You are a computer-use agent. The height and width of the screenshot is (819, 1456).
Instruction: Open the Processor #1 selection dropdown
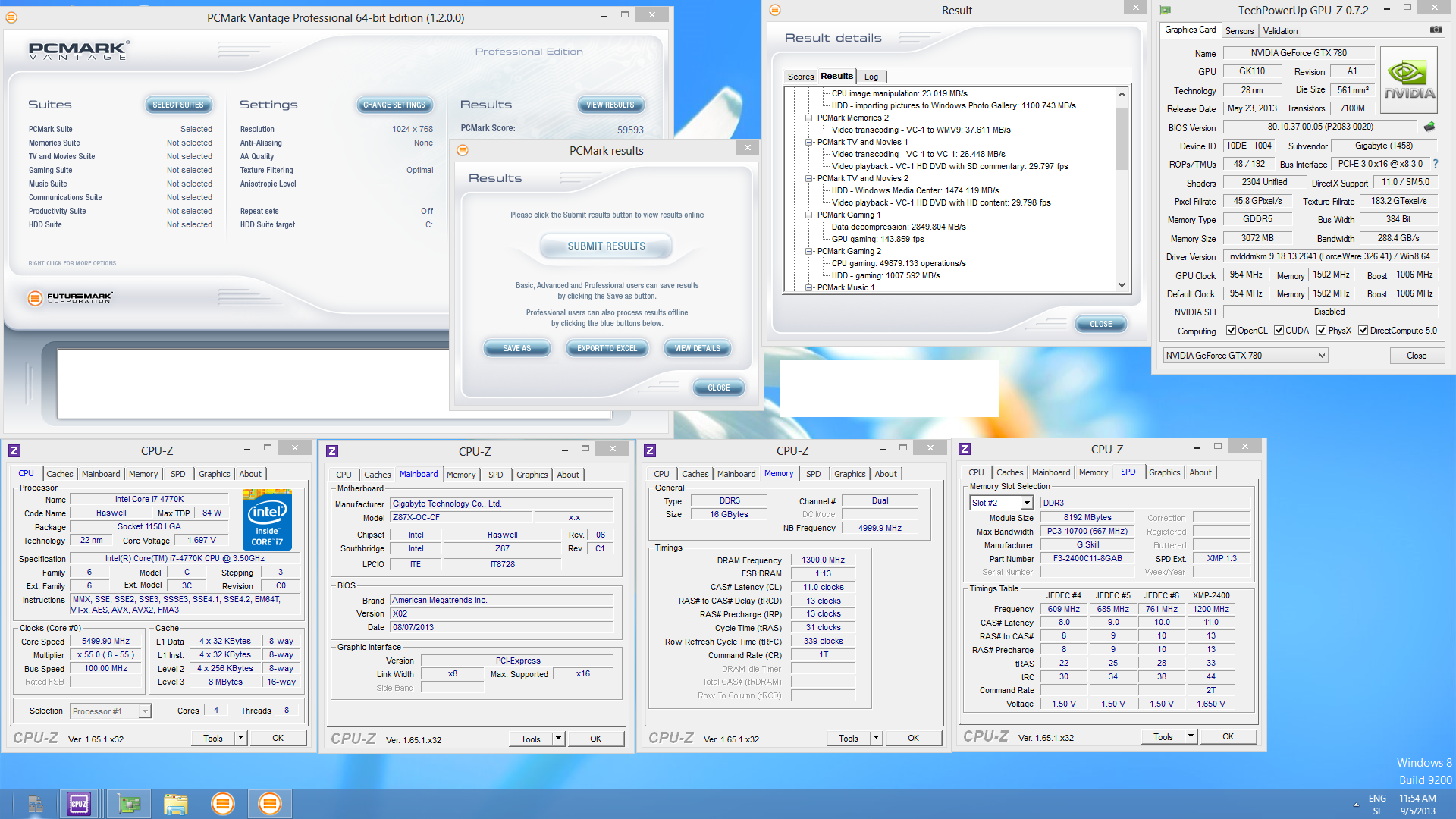[144, 711]
